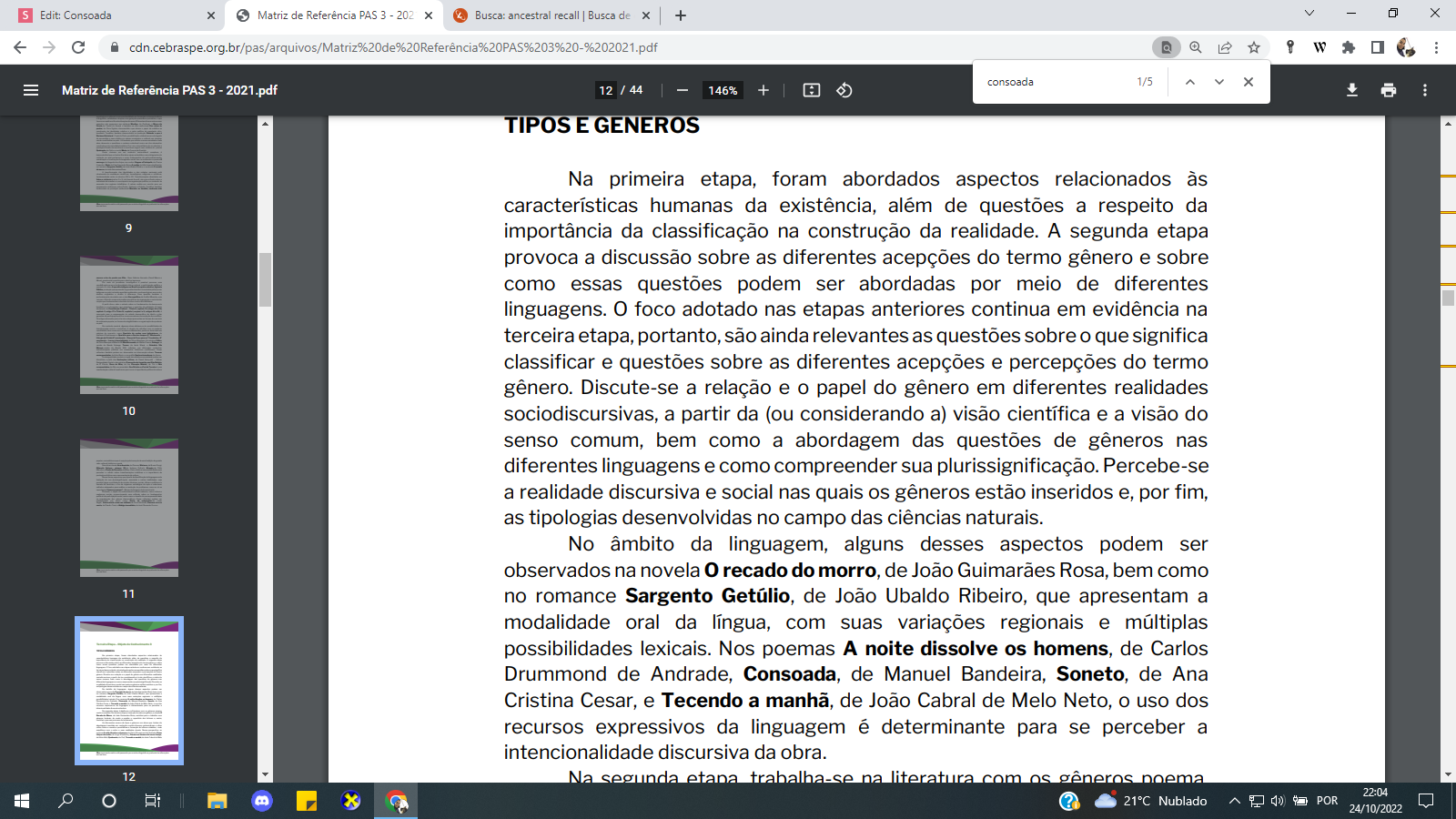Select page 10 thumbnail

(129, 325)
